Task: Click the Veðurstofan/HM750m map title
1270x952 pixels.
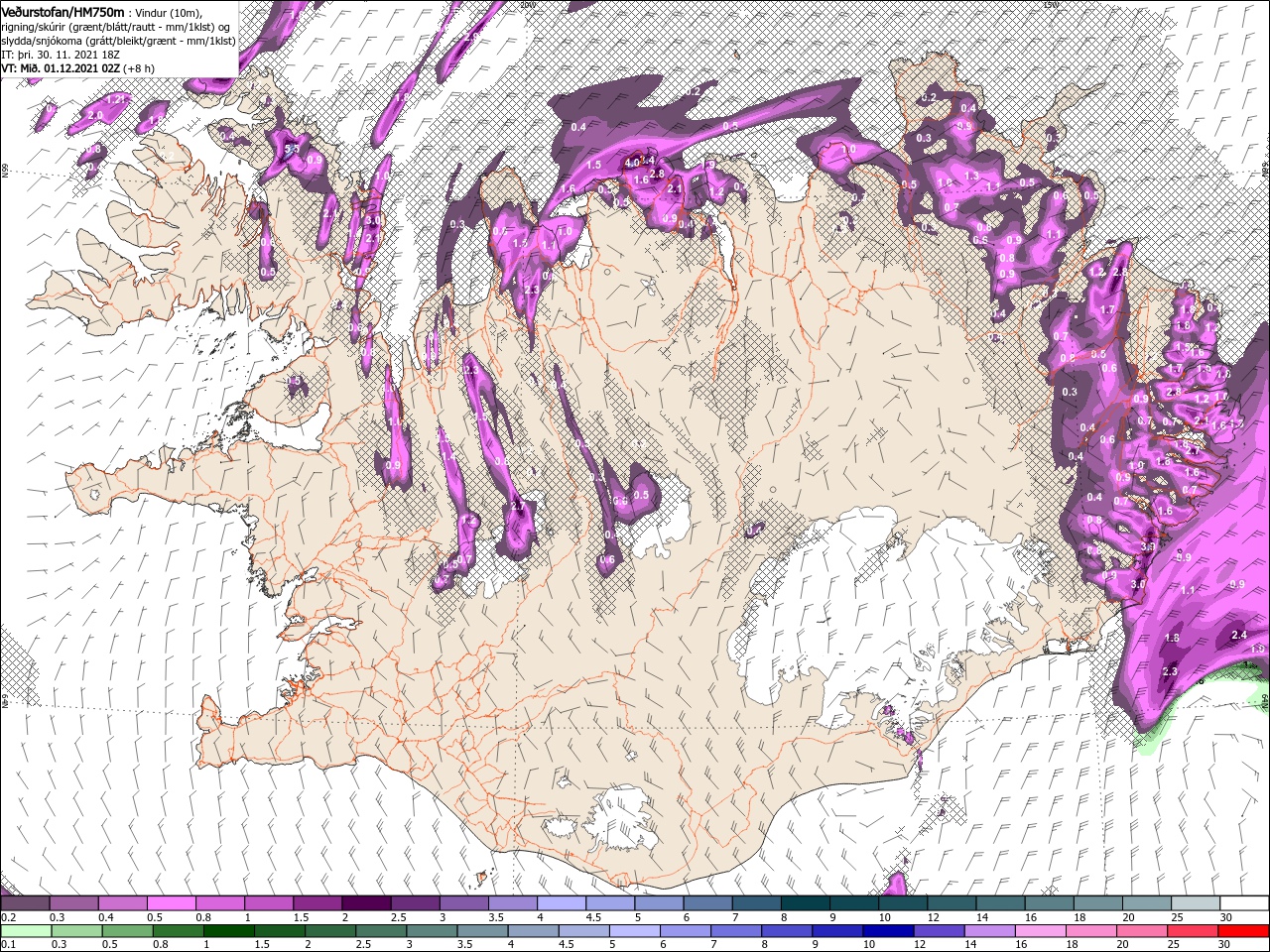Action: point(63,11)
